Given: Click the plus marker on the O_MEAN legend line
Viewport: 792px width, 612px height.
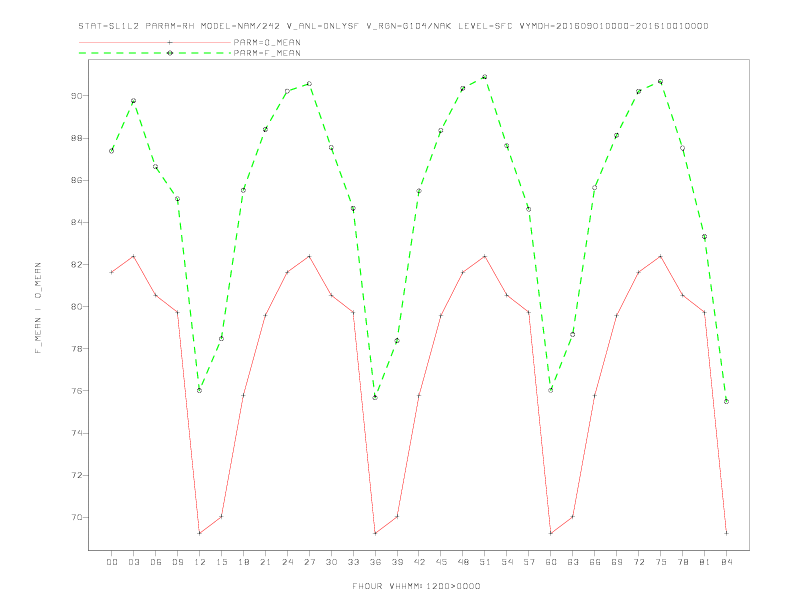Looking at the screenshot, I should [x=170, y=42].
